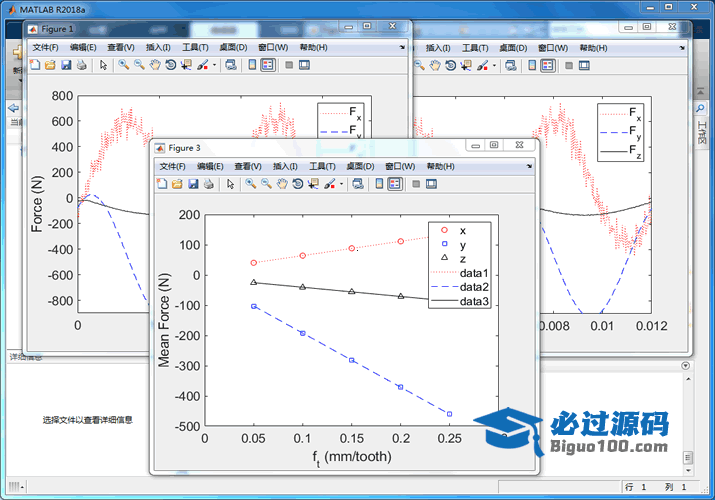Select Rotate 3D tool in Figure 1
Image resolution: width=715 pixels, height=500 pixels.
(171, 65)
